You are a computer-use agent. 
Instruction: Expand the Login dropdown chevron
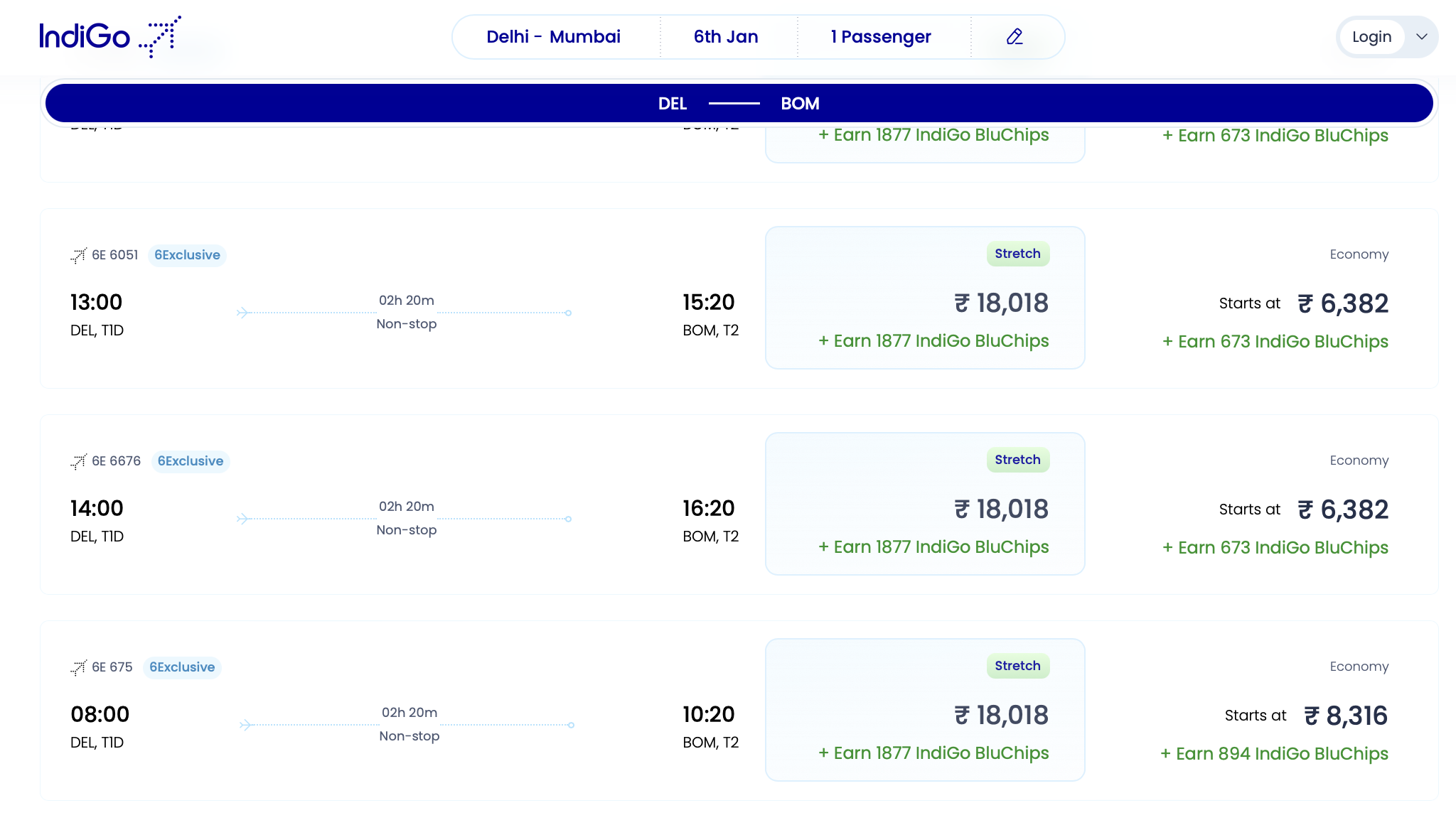point(1422,36)
